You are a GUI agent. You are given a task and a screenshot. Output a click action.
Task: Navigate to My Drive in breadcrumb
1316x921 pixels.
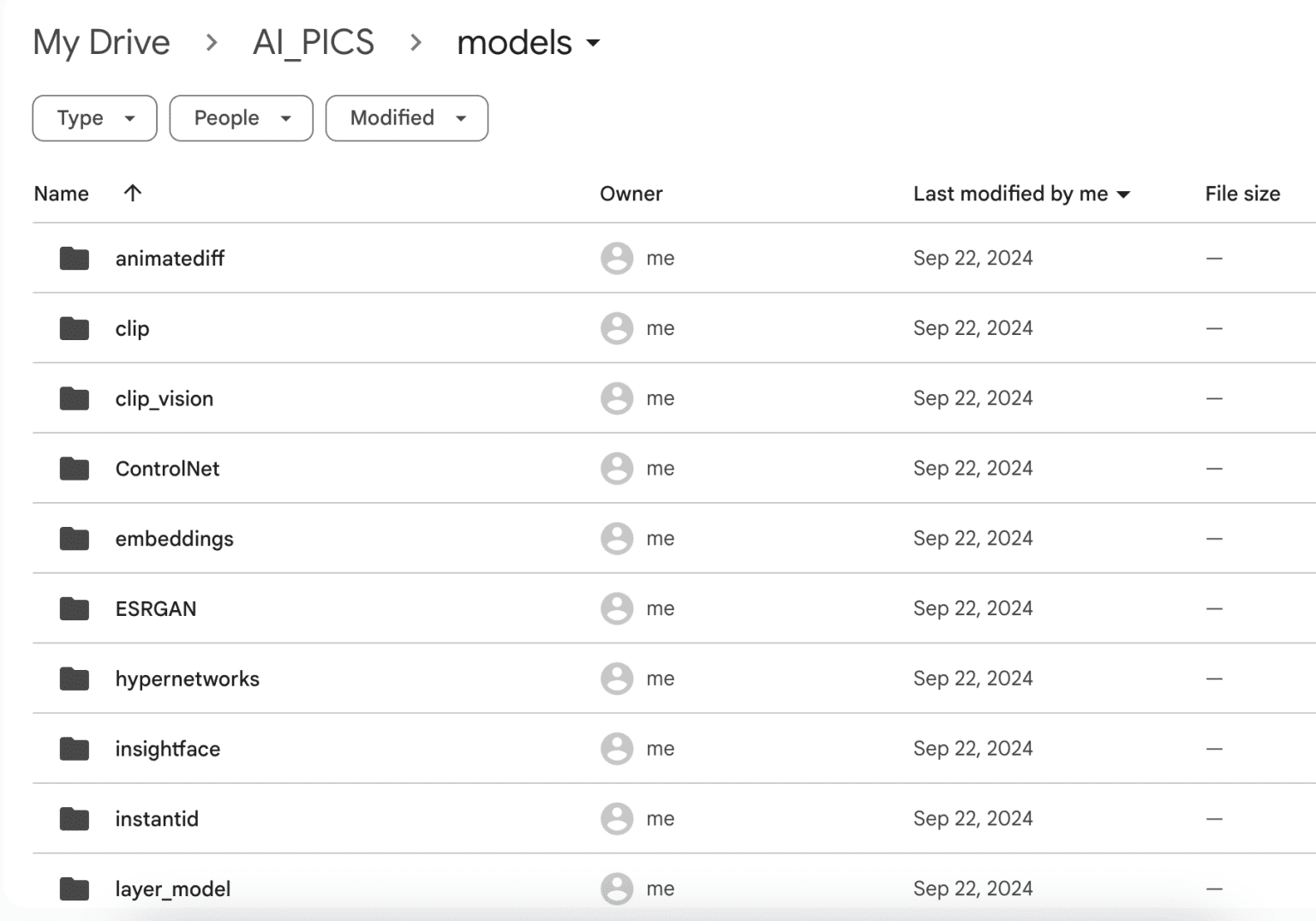coord(101,43)
